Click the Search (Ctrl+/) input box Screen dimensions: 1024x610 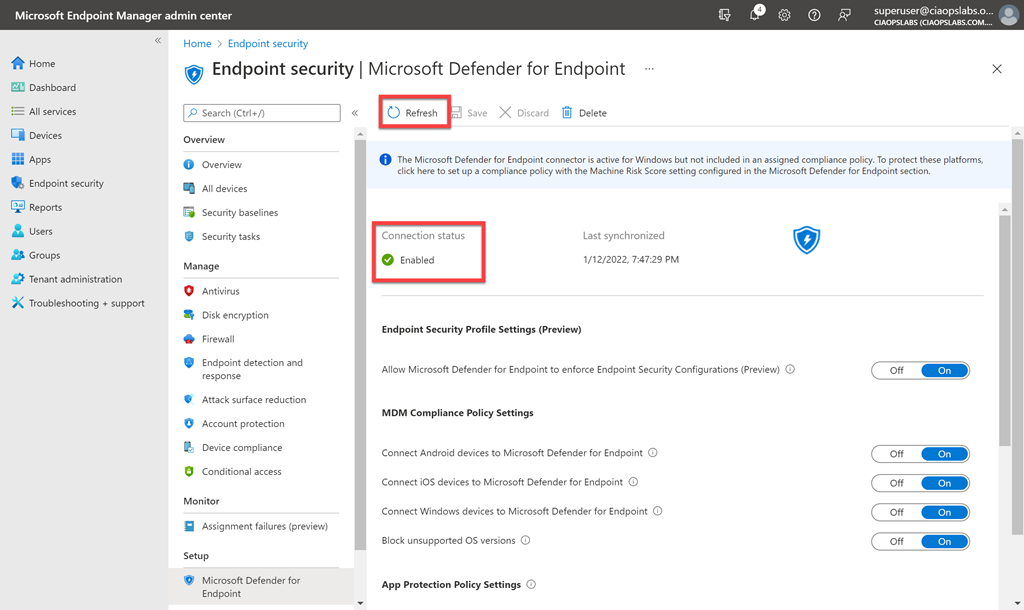[262, 113]
